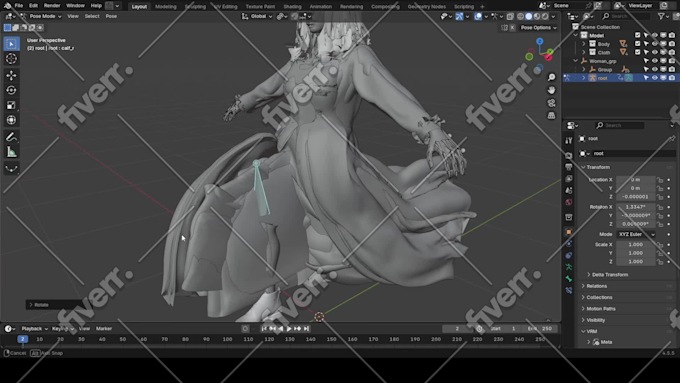Screen dimensions: 680x383
Task: Open the Armature data properties tab
Action: 569,267
